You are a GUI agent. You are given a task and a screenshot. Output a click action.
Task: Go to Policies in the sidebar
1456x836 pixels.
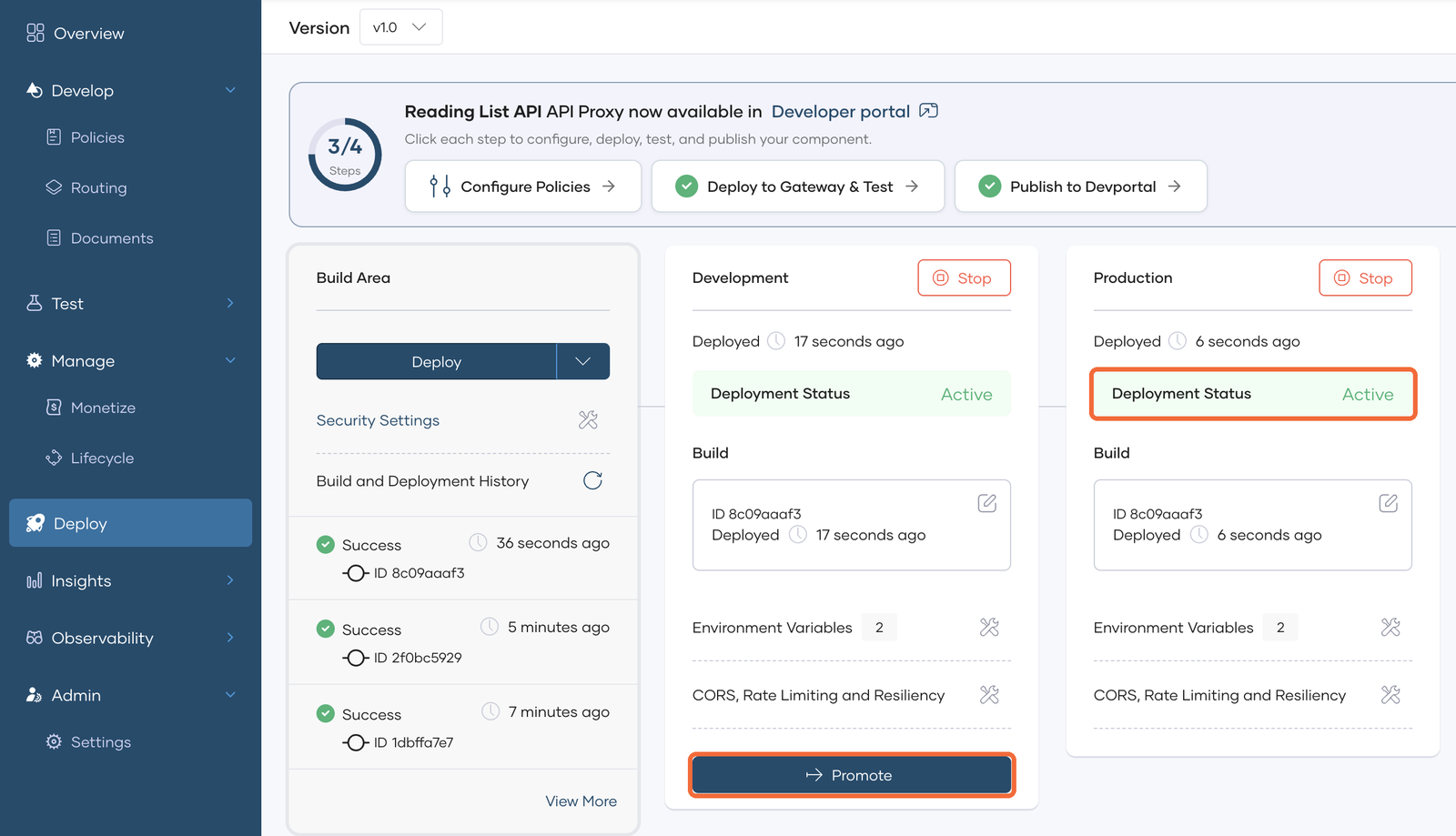coord(86,137)
